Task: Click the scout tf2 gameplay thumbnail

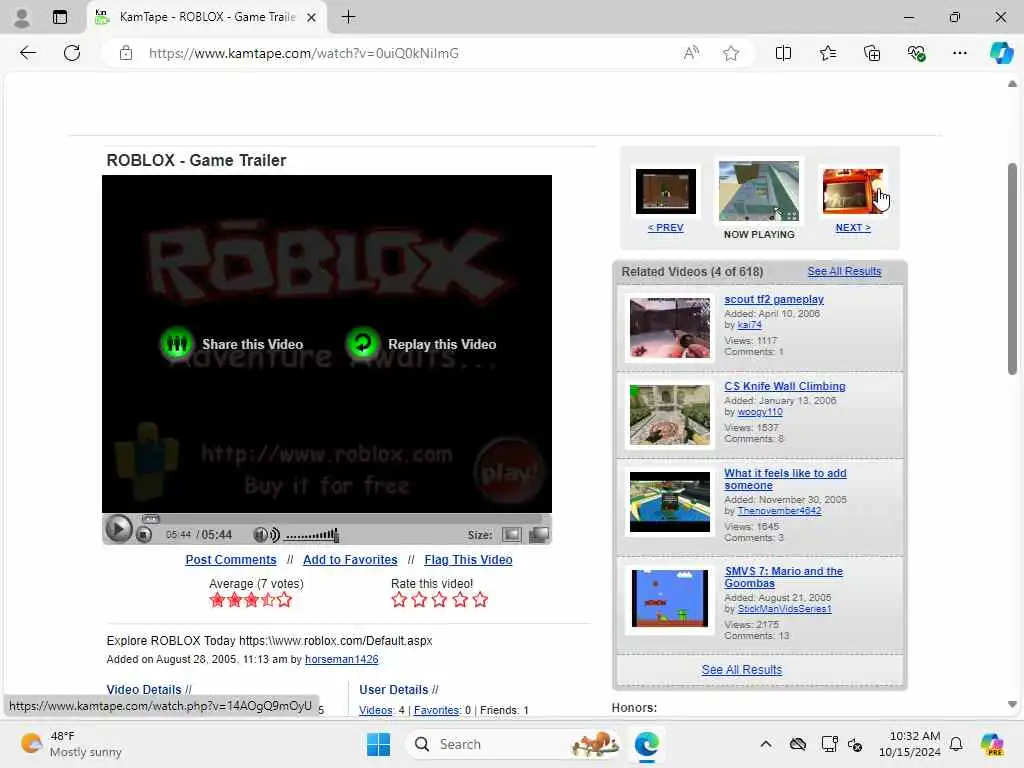Action: [x=669, y=328]
